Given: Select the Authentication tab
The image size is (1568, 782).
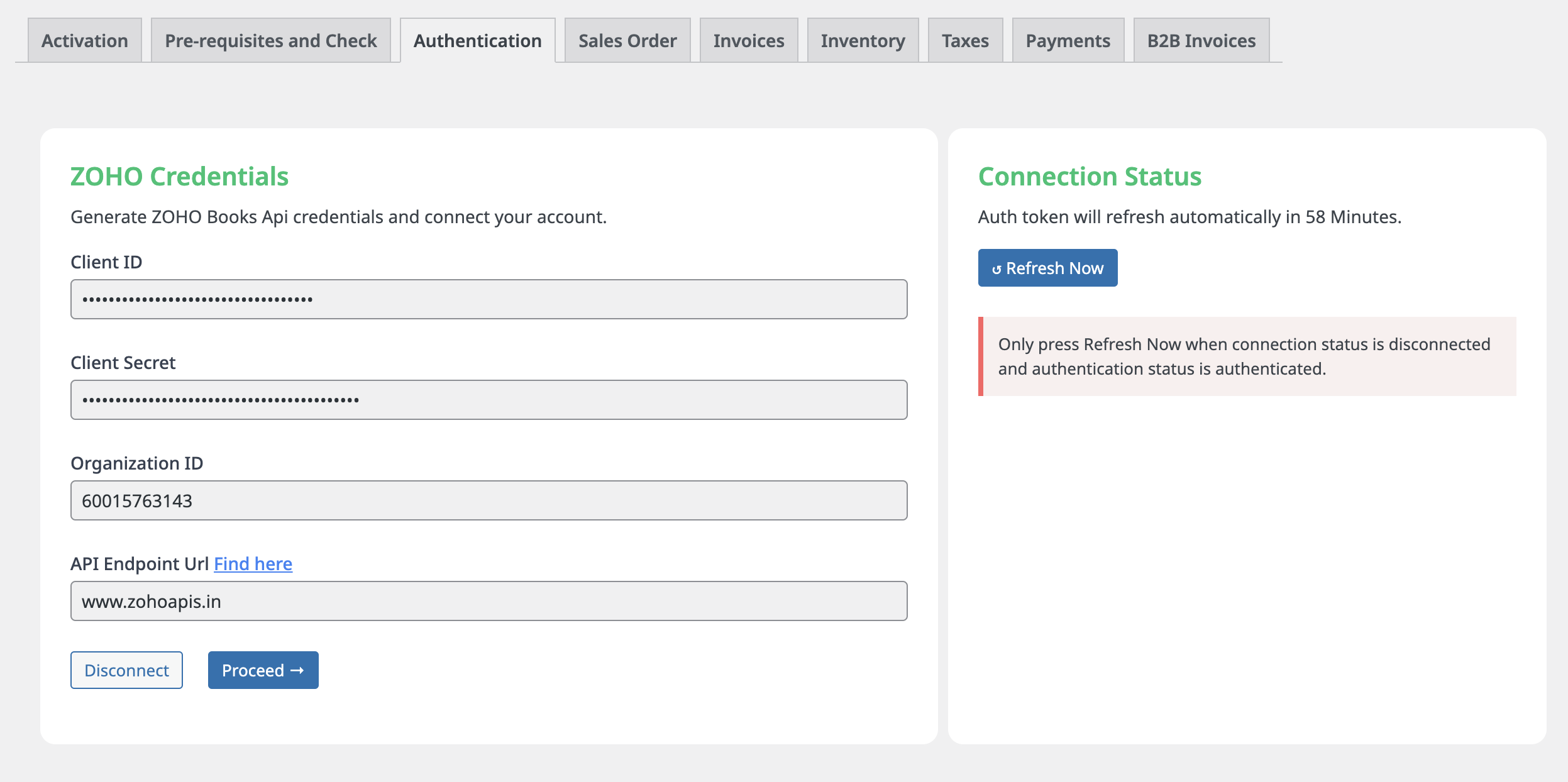Looking at the screenshot, I should [477, 41].
